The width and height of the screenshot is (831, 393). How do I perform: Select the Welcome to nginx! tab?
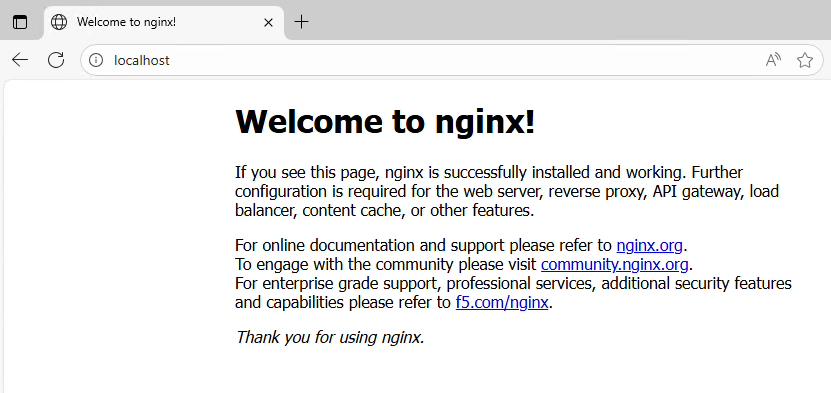(164, 22)
